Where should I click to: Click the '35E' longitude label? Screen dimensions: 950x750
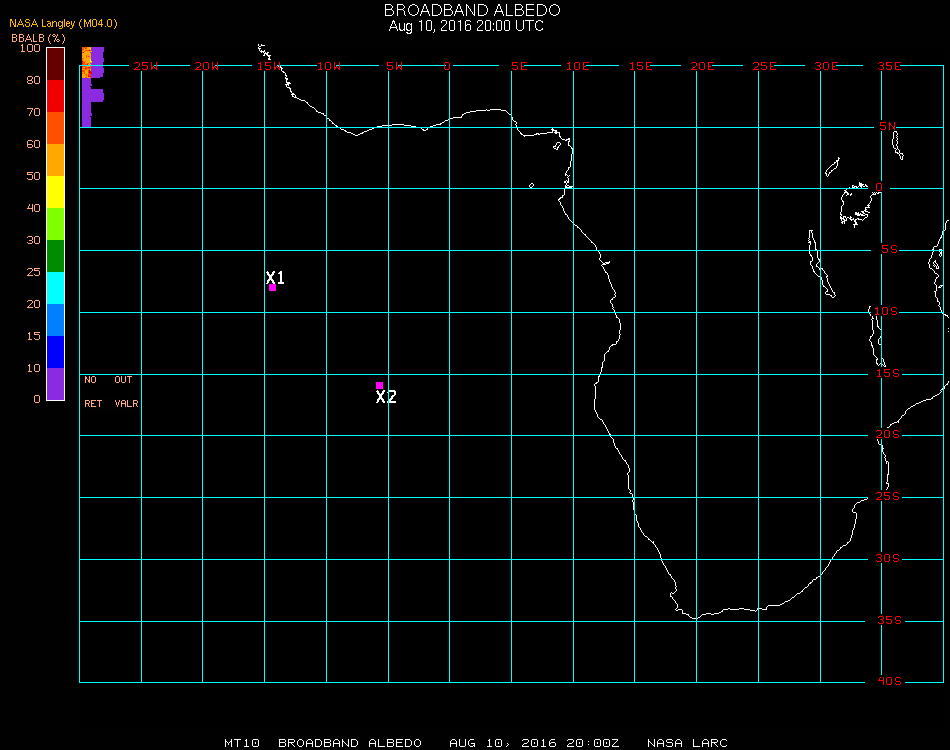(x=889, y=66)
